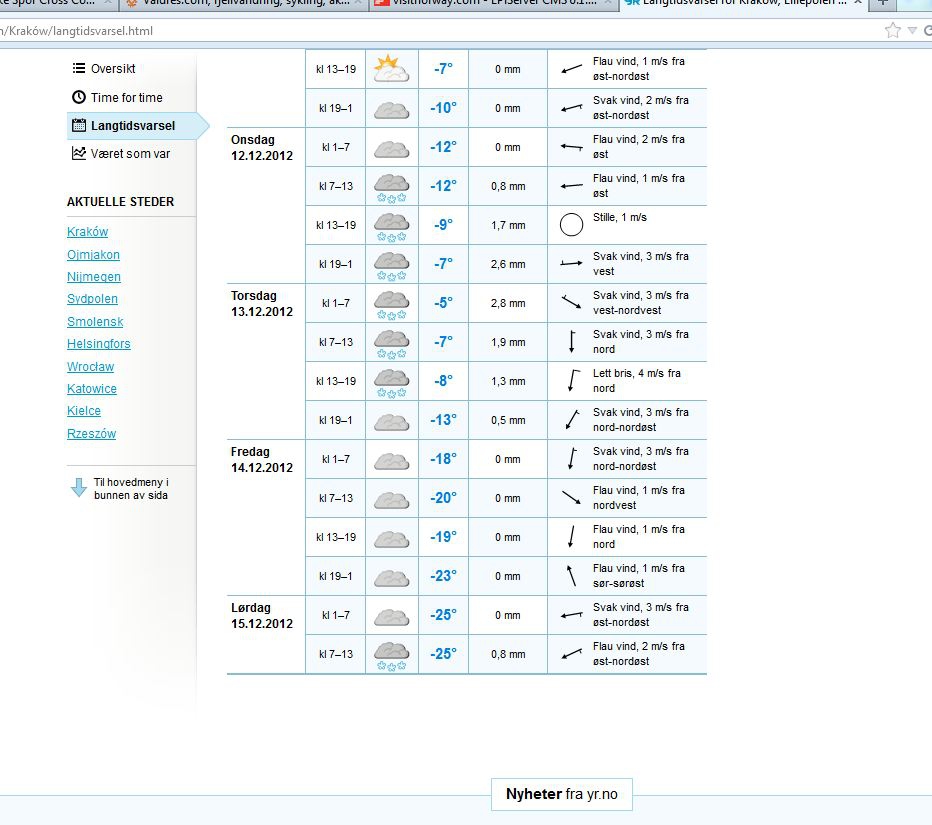Open the Kraków location link
The width and height of the screenshot is (932, 825).
pos(87,232)
